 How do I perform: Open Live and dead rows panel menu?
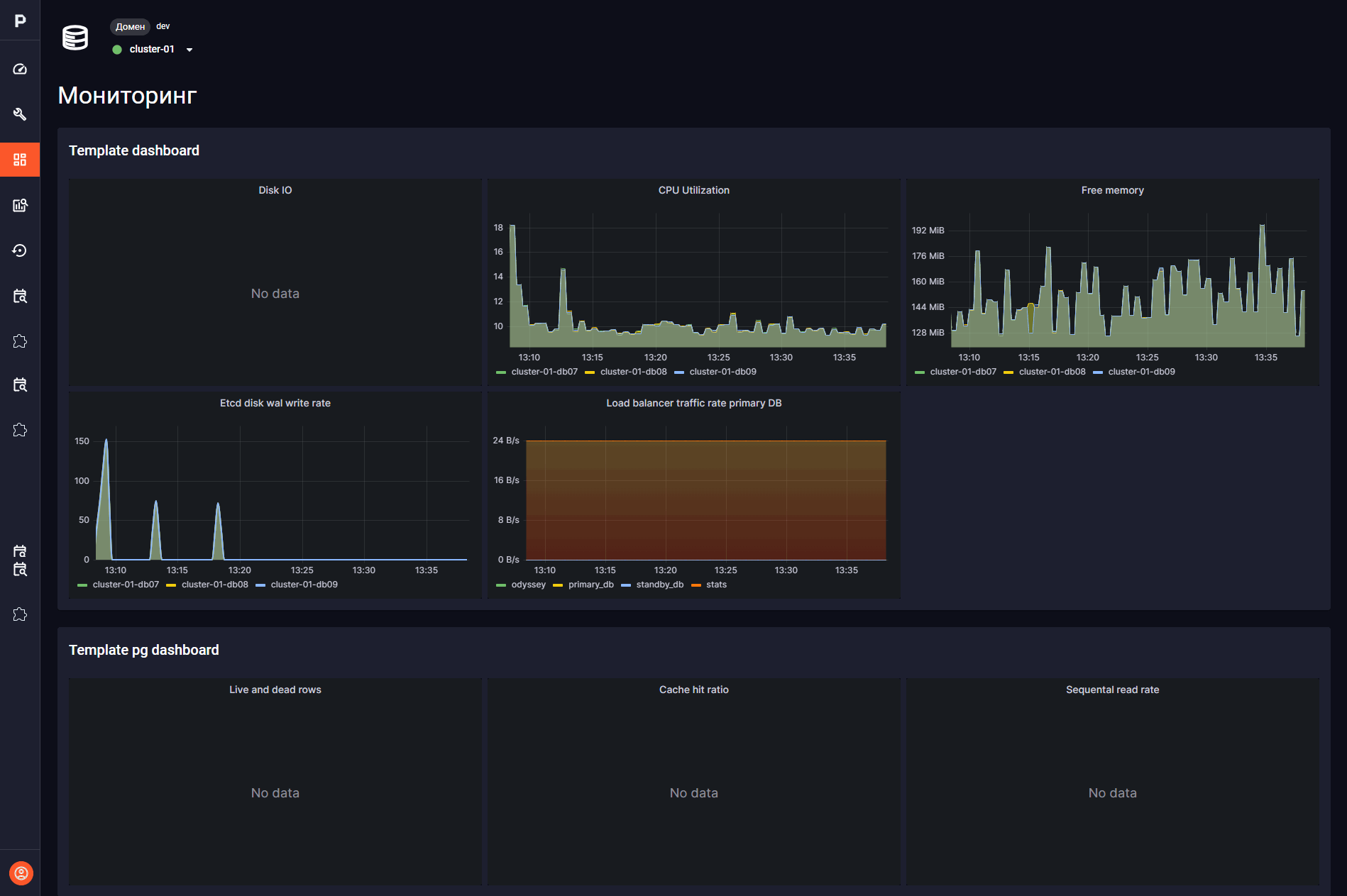[275, 690]
